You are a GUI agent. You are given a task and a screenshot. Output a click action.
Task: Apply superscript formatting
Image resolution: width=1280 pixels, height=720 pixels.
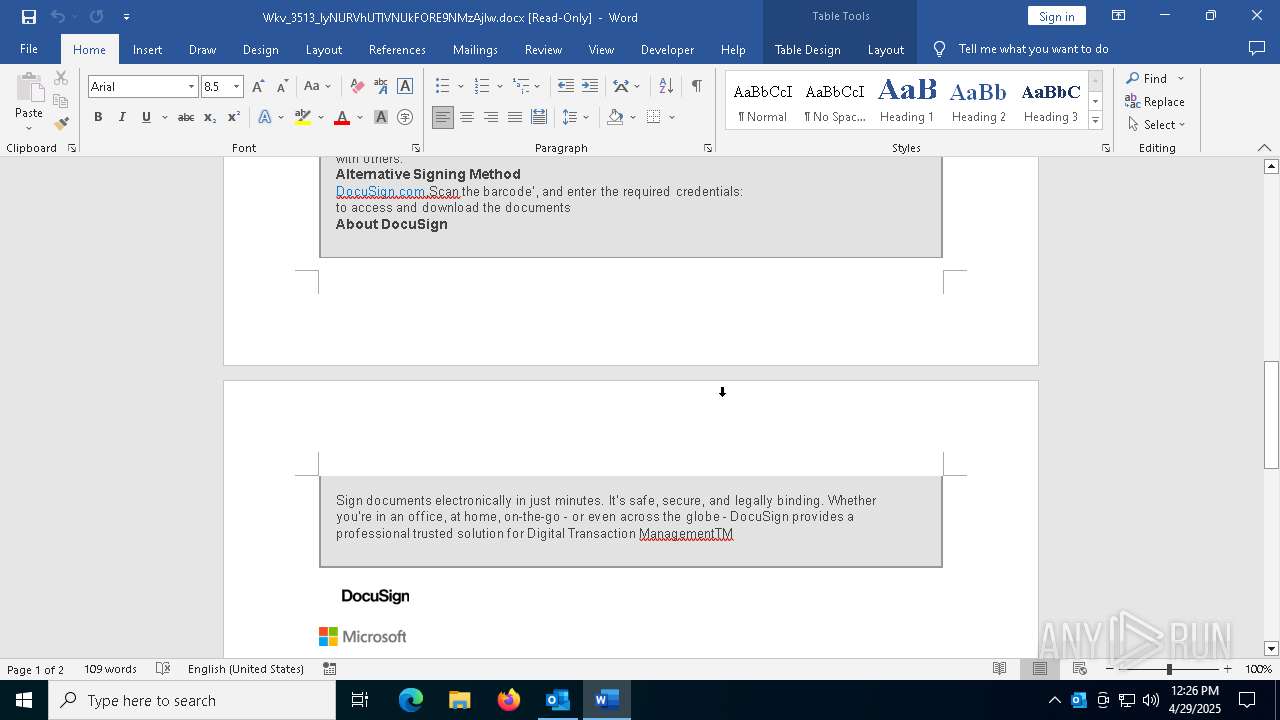point(233,117)
